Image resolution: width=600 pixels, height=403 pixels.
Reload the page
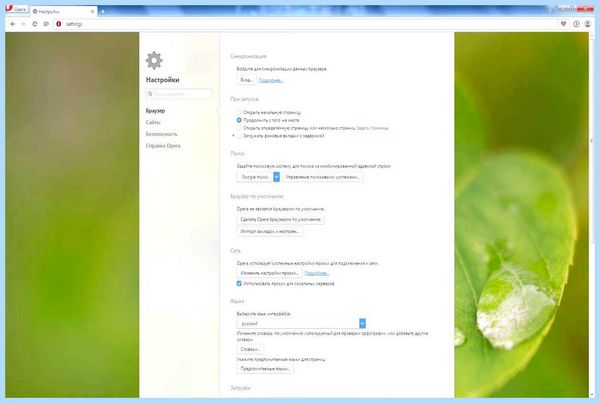pyautogui.click(x=34, y=24)
